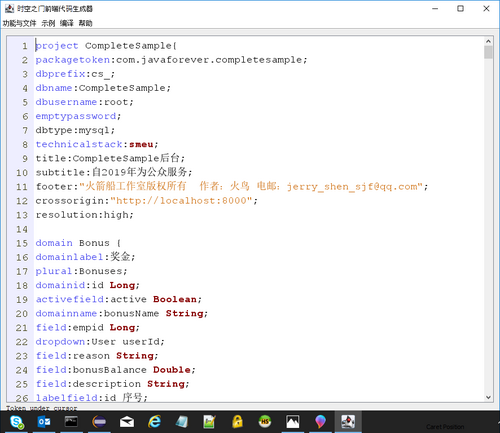The image size is (500, 433).
Task: Click 'domainlabel' on line 16
Action: tap(70, 257)
